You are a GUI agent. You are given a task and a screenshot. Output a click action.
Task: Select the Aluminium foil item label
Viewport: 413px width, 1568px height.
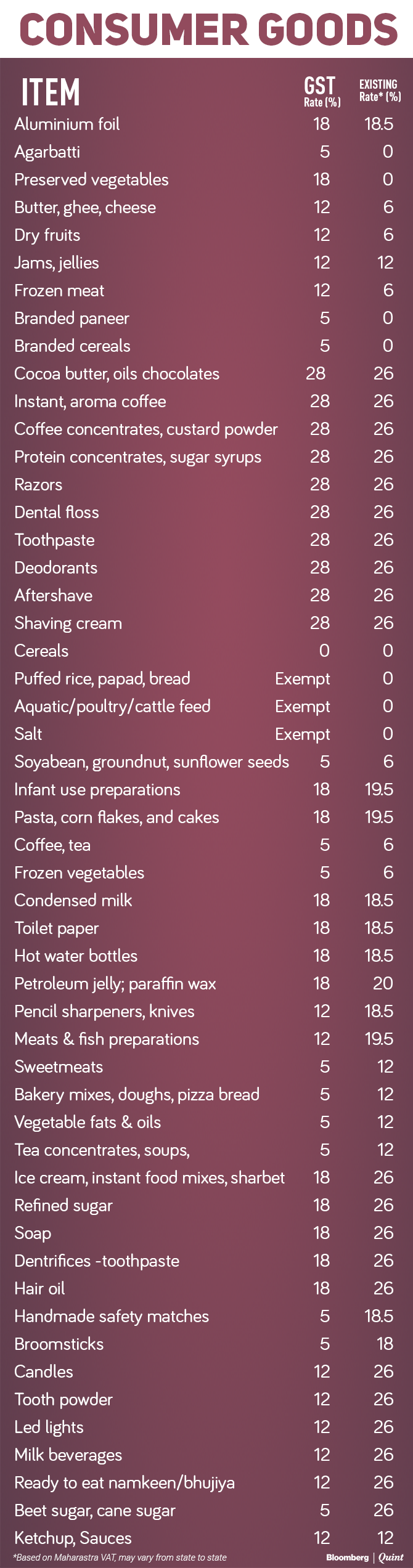(x=67, y=124)
